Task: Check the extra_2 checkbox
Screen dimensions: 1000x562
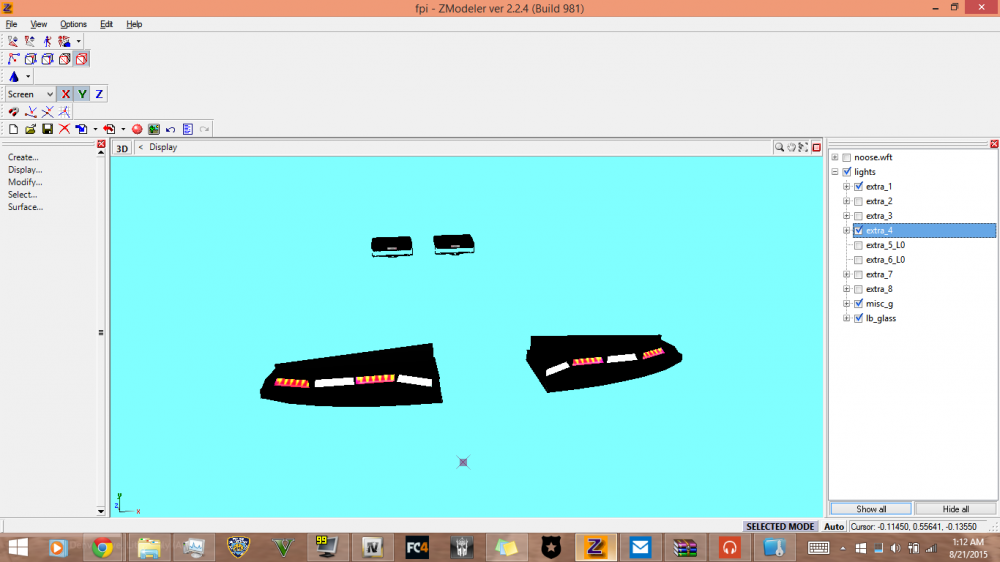Action: coord(858,202)
